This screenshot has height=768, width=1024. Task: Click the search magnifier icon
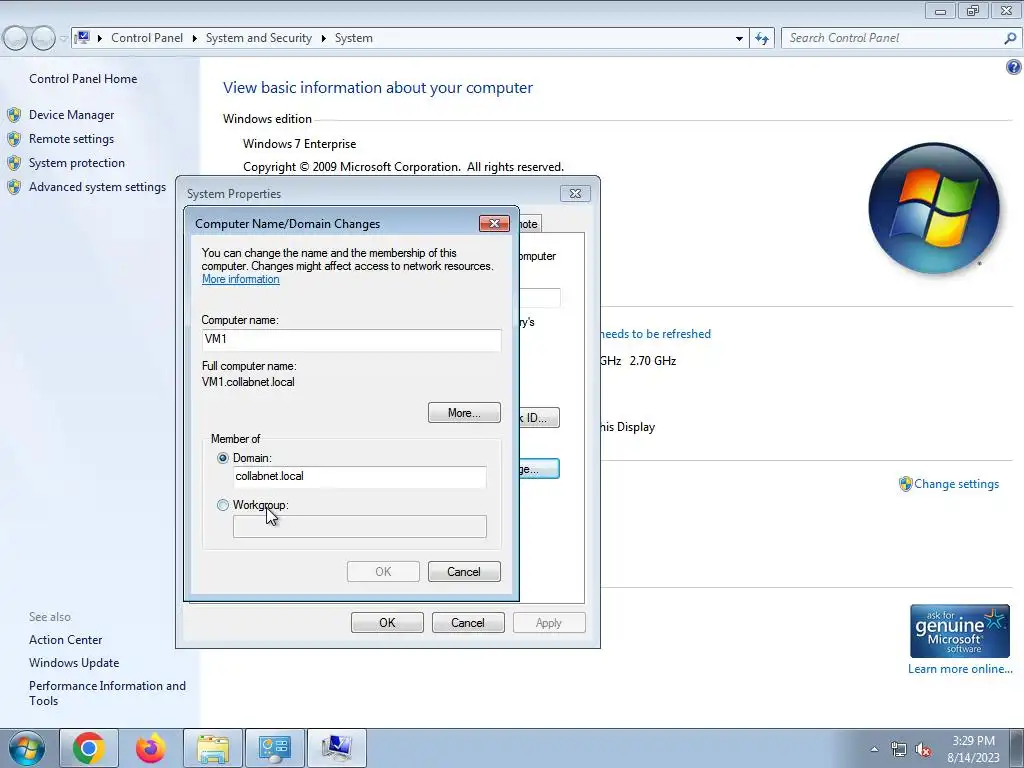1010,38
